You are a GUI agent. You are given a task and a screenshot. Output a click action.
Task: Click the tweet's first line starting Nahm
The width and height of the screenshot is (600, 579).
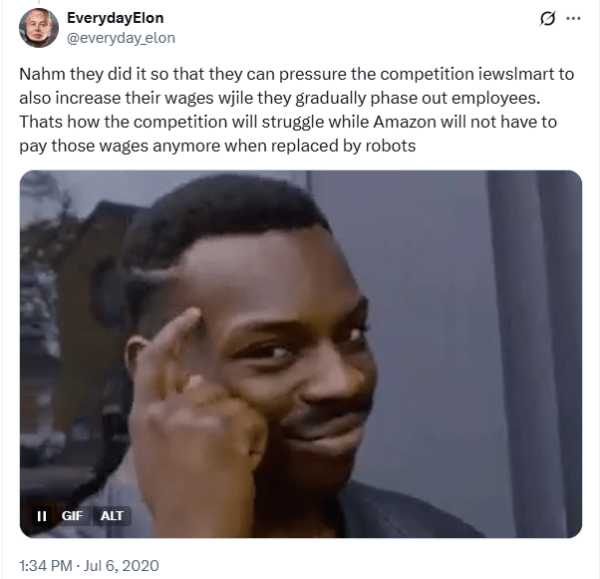click(297, 74)
